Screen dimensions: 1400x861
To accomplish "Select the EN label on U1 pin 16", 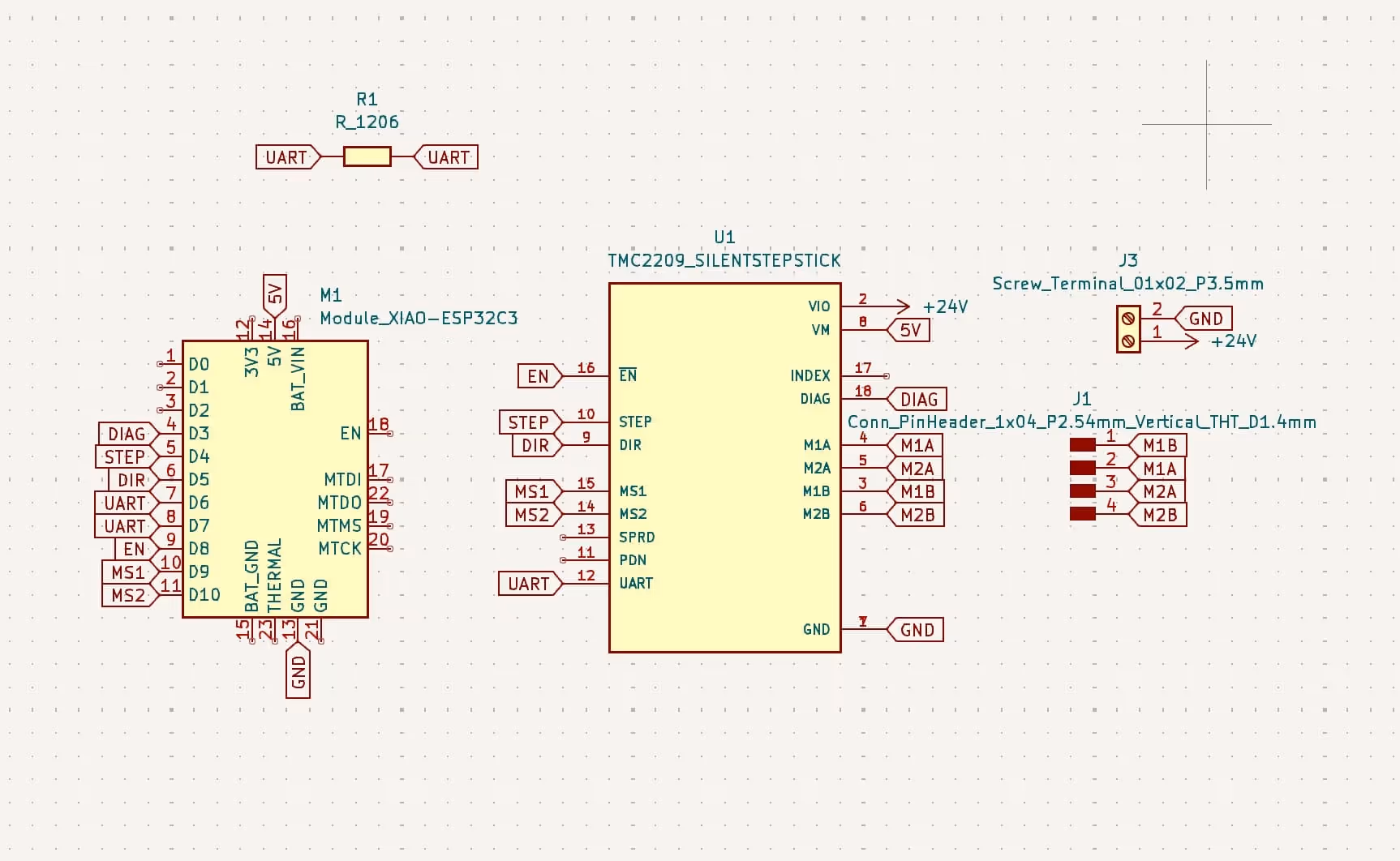I will [x=539, y=376].
